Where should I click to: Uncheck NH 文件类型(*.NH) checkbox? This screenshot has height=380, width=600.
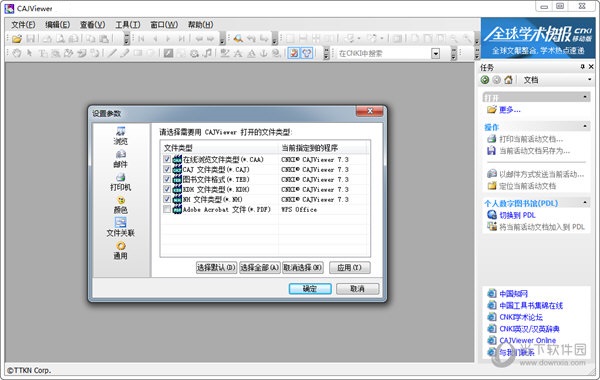tap(167, 199)
